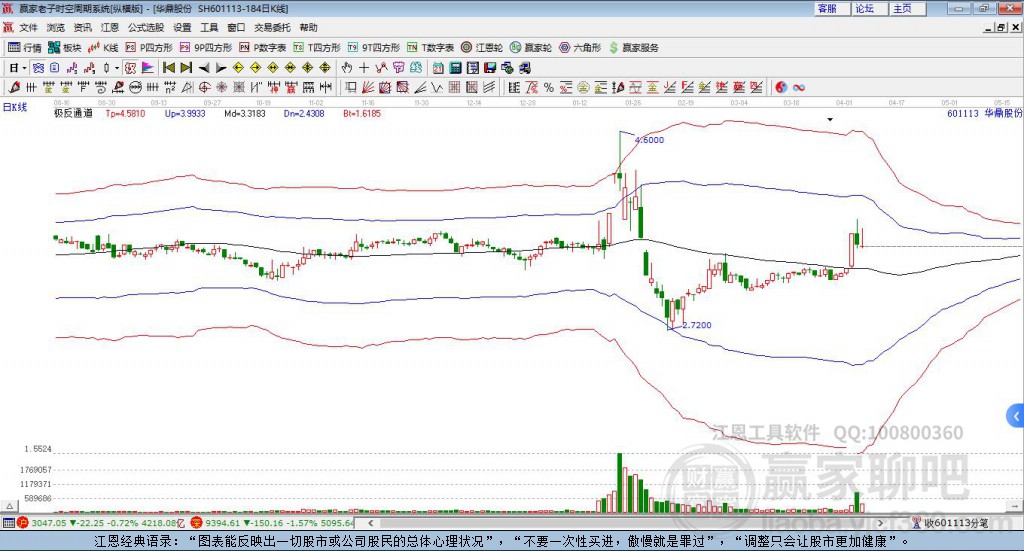Open the calendar icon numbered 21
This screenshot has height=551, width=1024.
pos(438,67)
